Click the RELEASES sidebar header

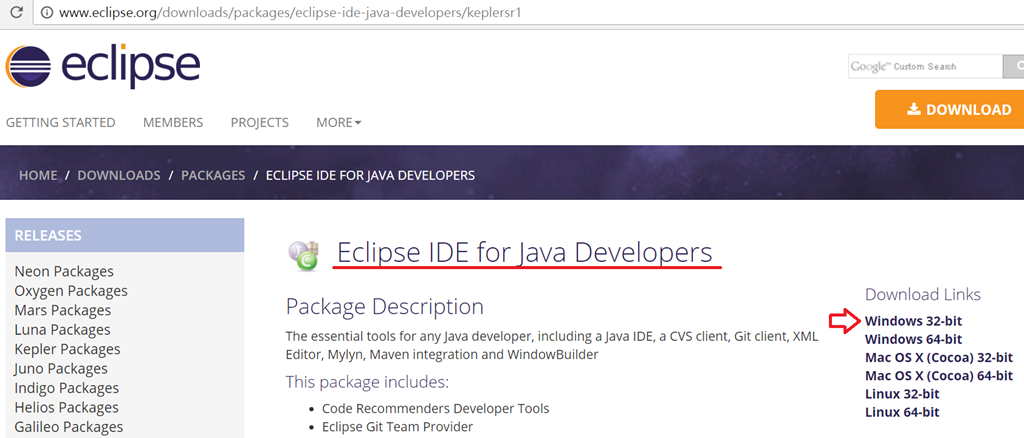(x=125, y=236)
